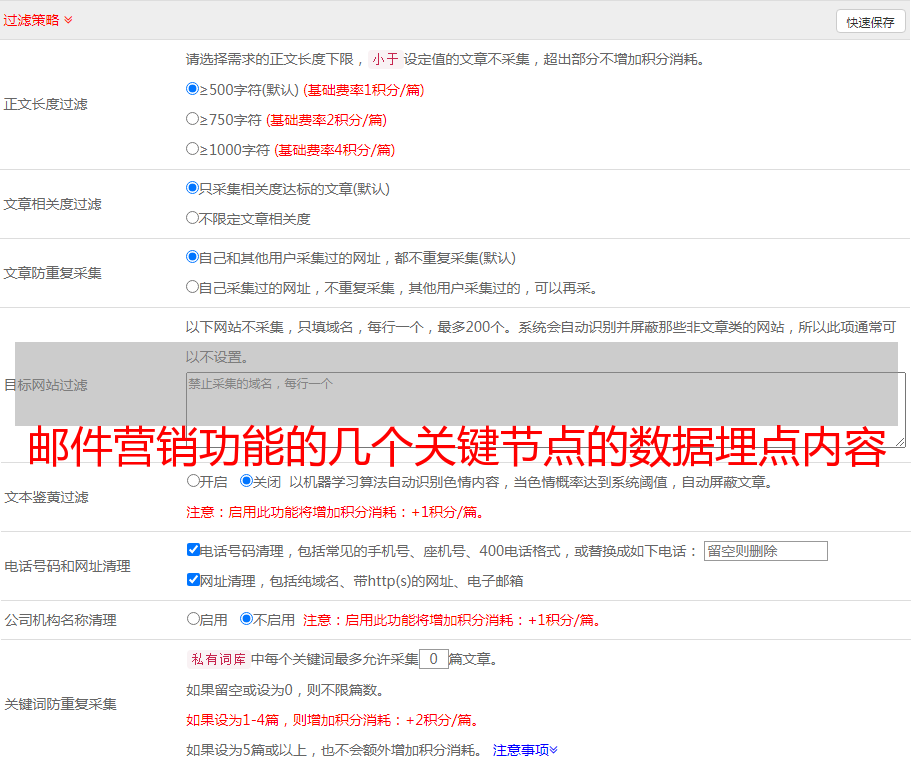Screen dimensions: 912x768
Task: Select 不启用 for 公司机构名称清理
Action: [x=246, y=619]
